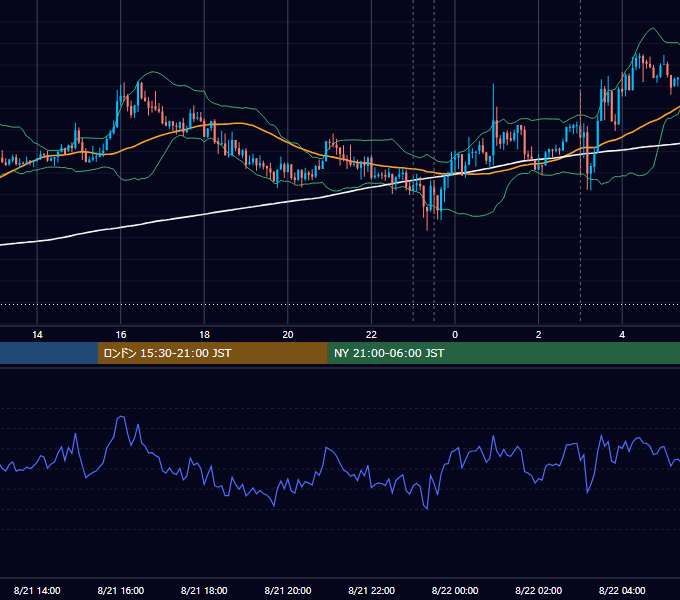
Task: Click the NY session bar 21:00-06:00 JST
Action: tap(503, 353)
